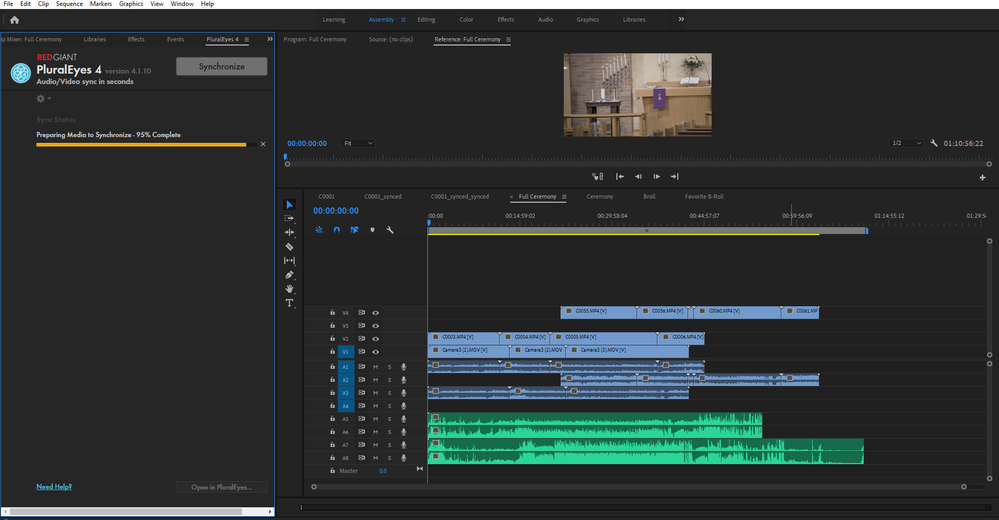Select the Type tool
This screenshot has width=999, height=520.
click(290, 303)
